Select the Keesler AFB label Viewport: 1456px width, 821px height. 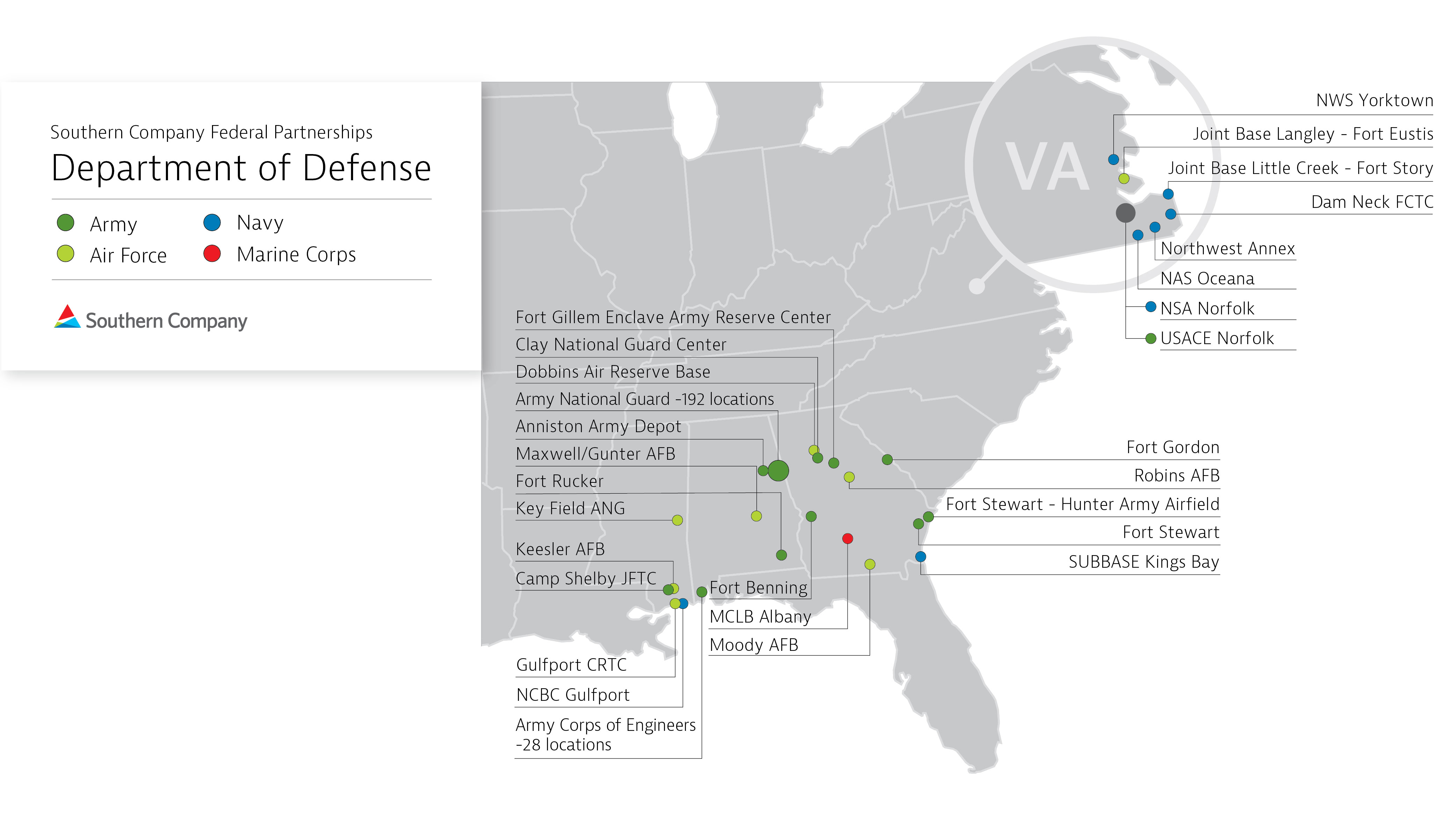[x=560, y=550]
